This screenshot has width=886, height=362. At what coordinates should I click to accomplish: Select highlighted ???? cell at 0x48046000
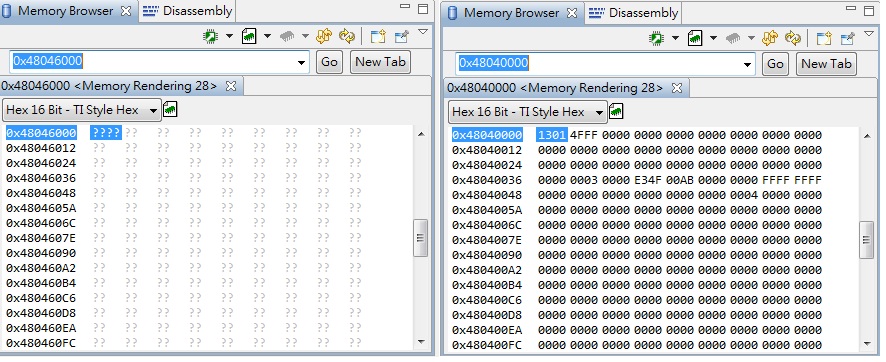coord(106,133)
